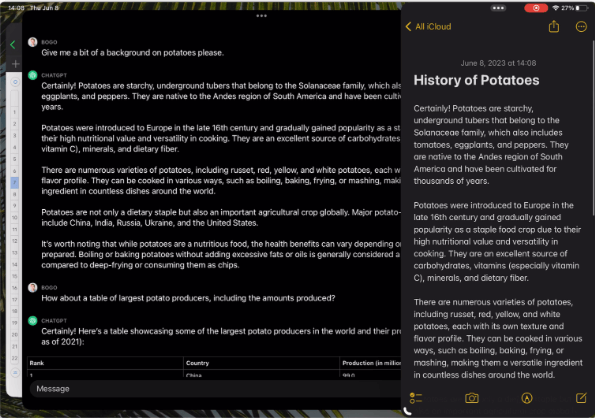The width and height of the screenshot is (595, 418).
Task: Tap the red screen recording indicator
Action: [x=536, y=8]
